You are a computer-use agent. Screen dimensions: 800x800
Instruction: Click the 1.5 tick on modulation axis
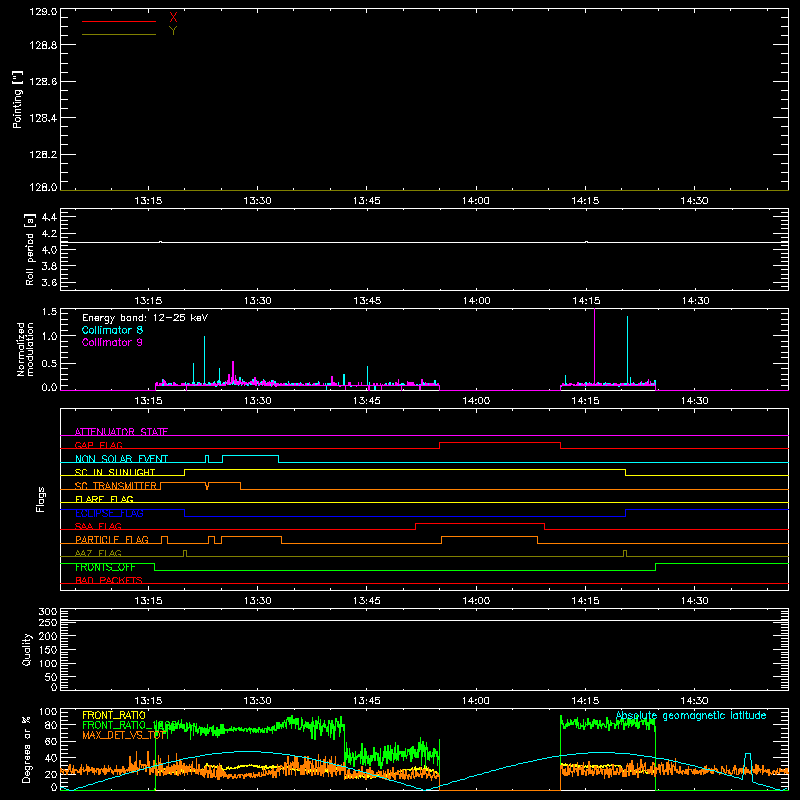coord(49,311)
